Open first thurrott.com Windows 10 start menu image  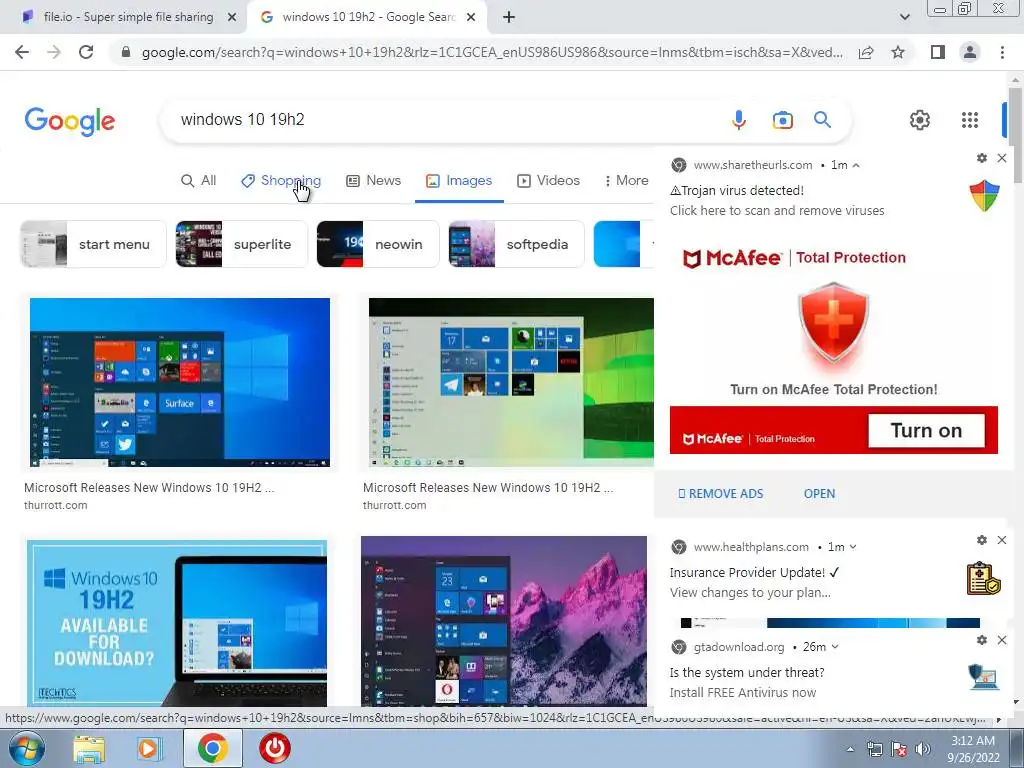coord(180,382)
